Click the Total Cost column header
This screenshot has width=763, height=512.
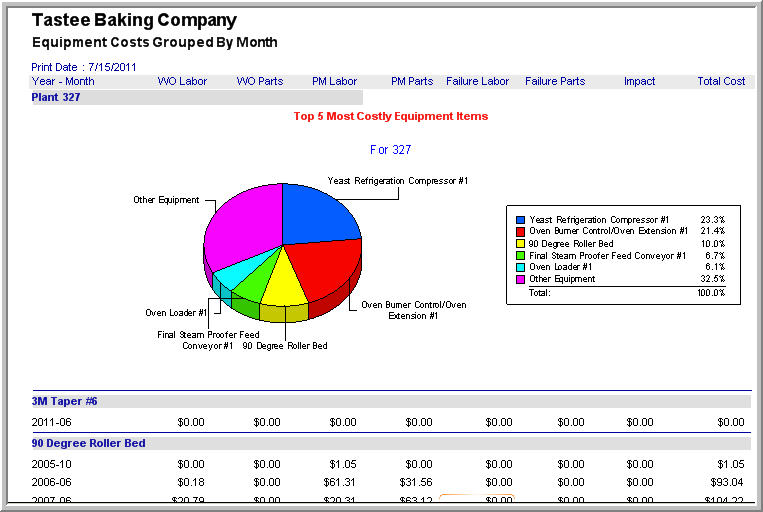click(x=721, y=81)
